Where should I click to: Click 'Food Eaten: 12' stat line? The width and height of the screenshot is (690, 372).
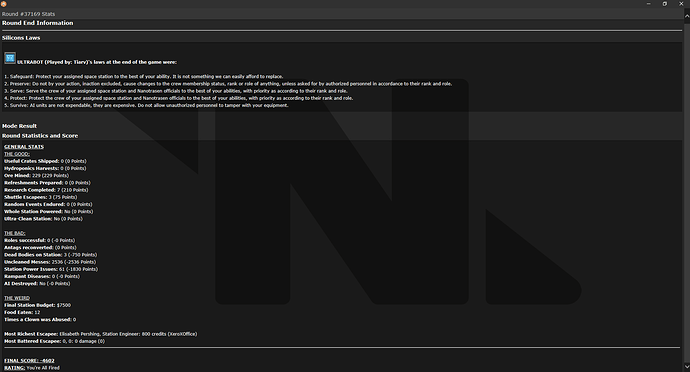tap(22, 312)
